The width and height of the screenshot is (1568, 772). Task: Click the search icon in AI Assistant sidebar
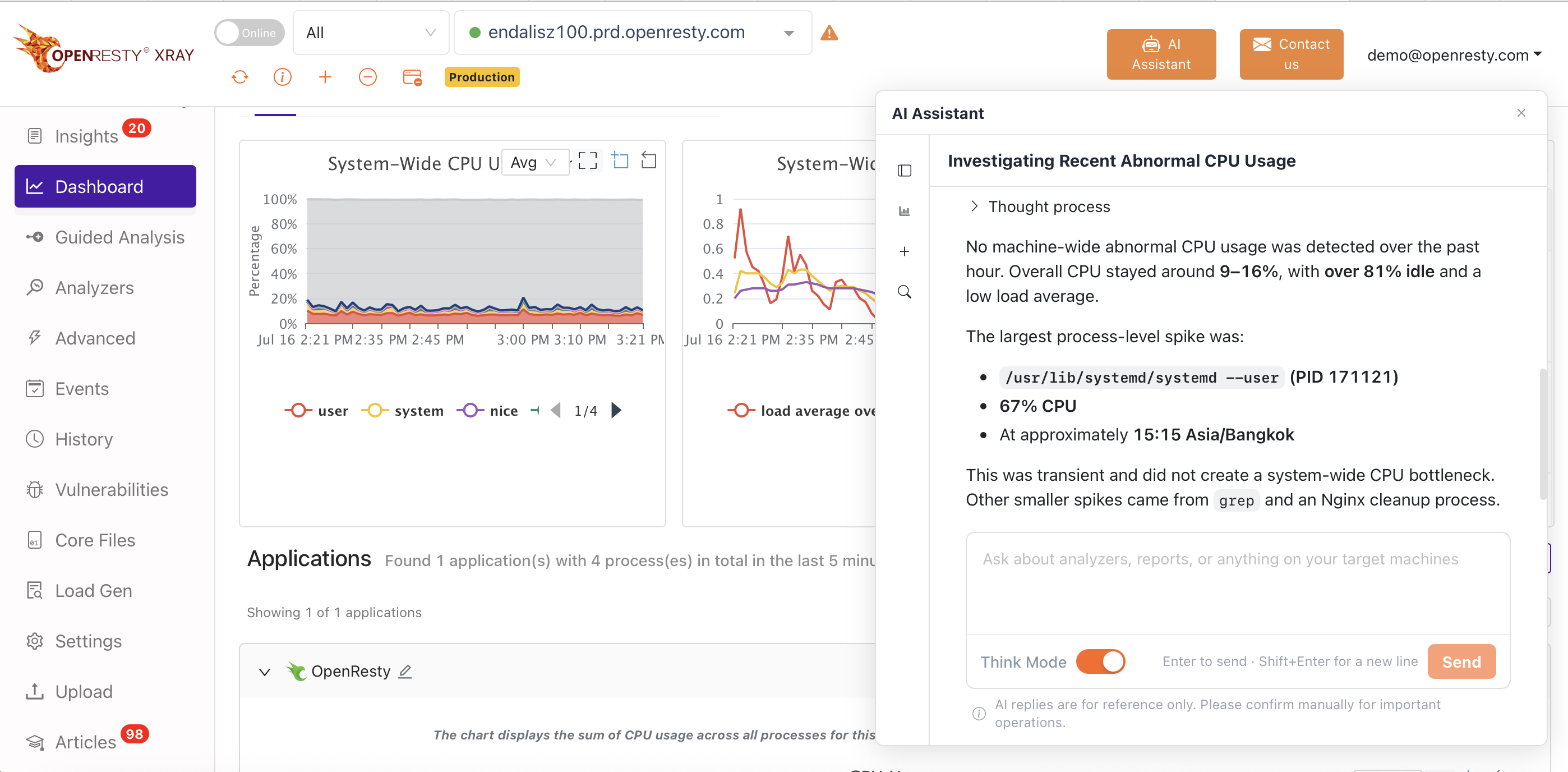tap(905, 292)
